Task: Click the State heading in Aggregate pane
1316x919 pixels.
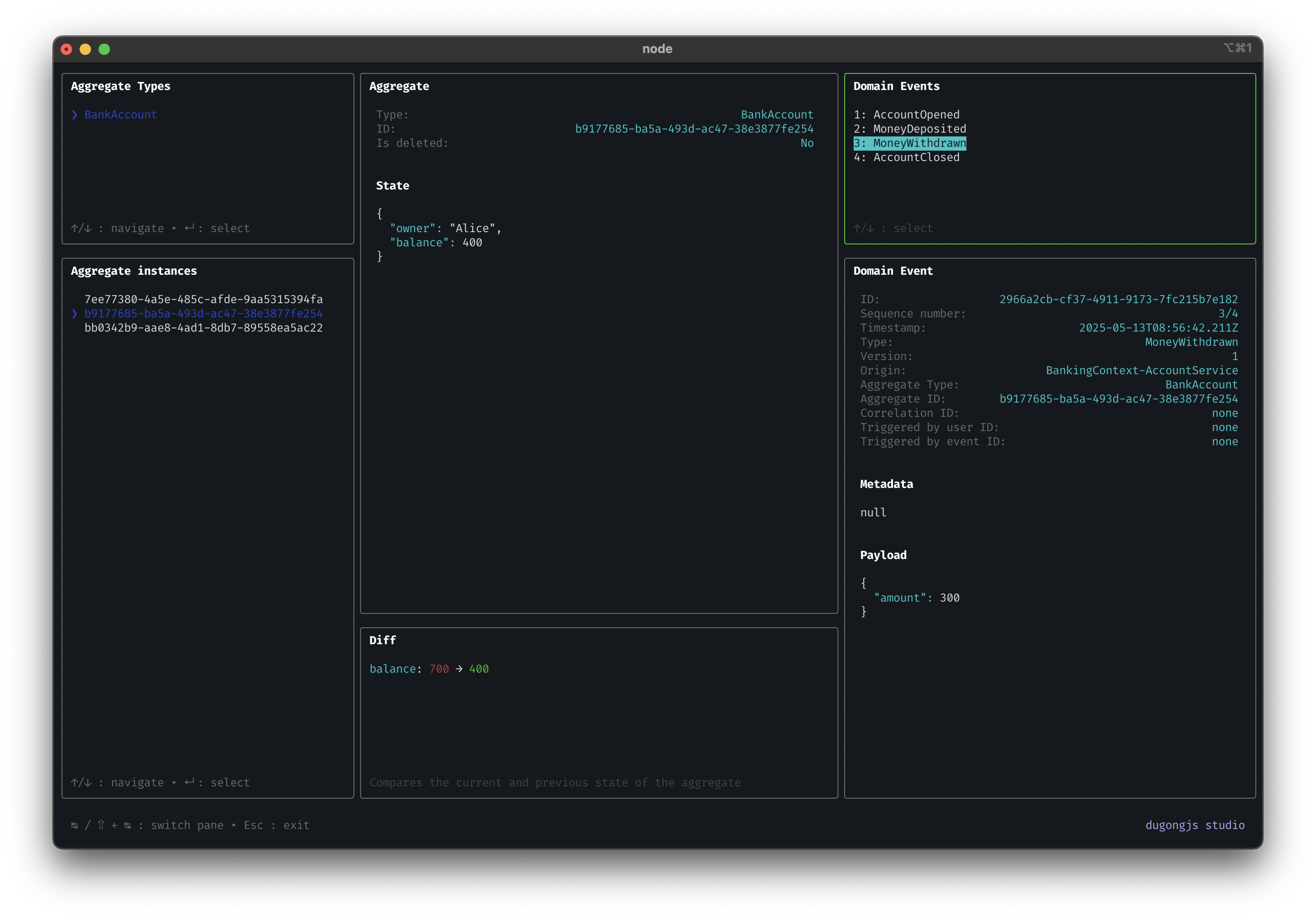Action: pyautogui.click(x=393, y=186)
